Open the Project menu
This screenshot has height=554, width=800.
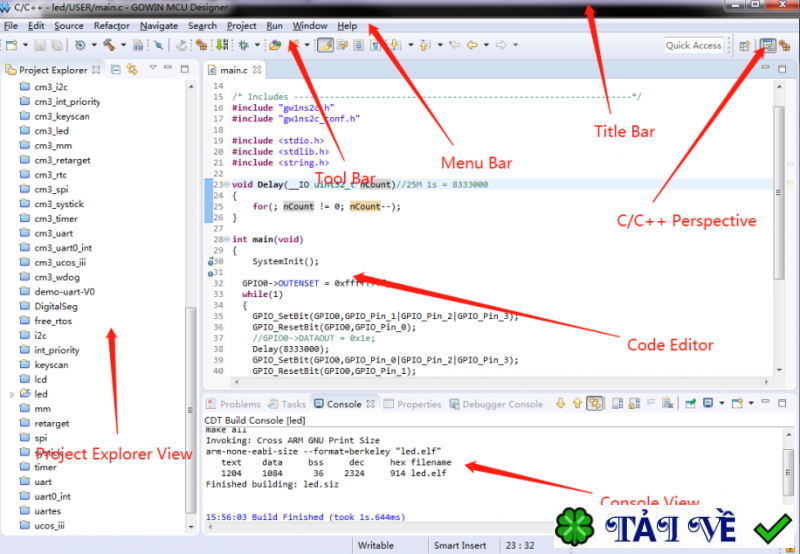(241, 26)
